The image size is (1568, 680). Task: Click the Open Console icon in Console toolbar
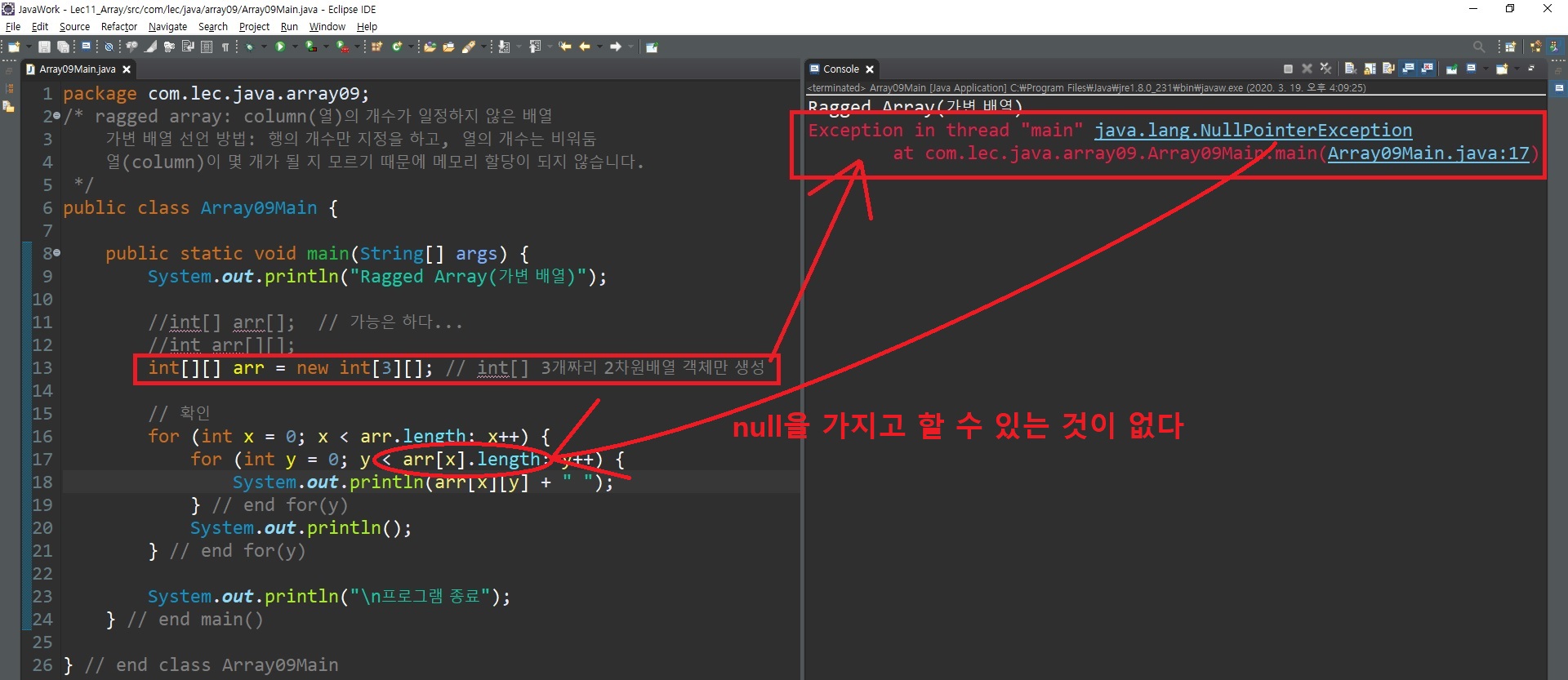[1502, 69]
